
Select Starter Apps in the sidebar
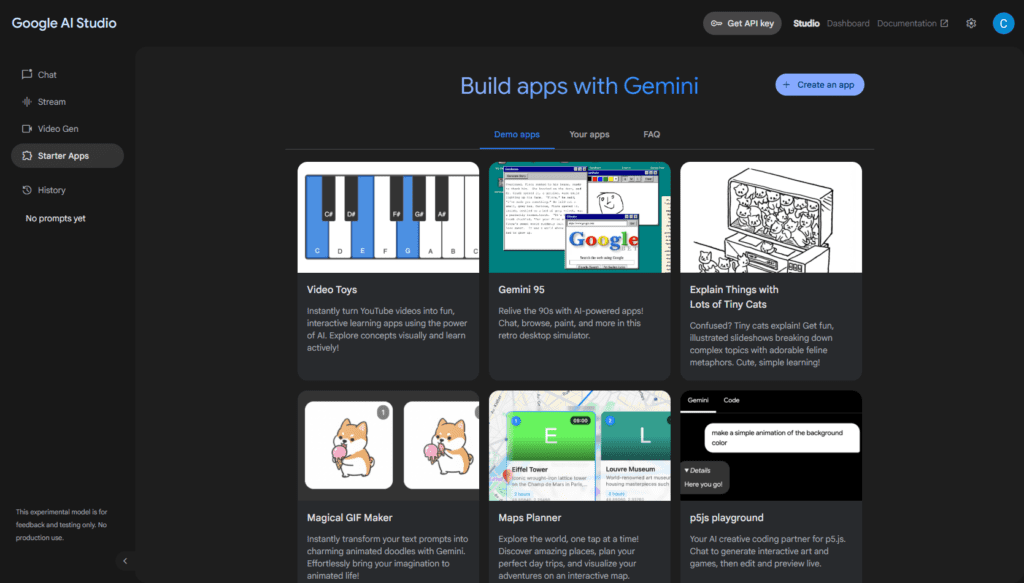[x=67, y=156]
